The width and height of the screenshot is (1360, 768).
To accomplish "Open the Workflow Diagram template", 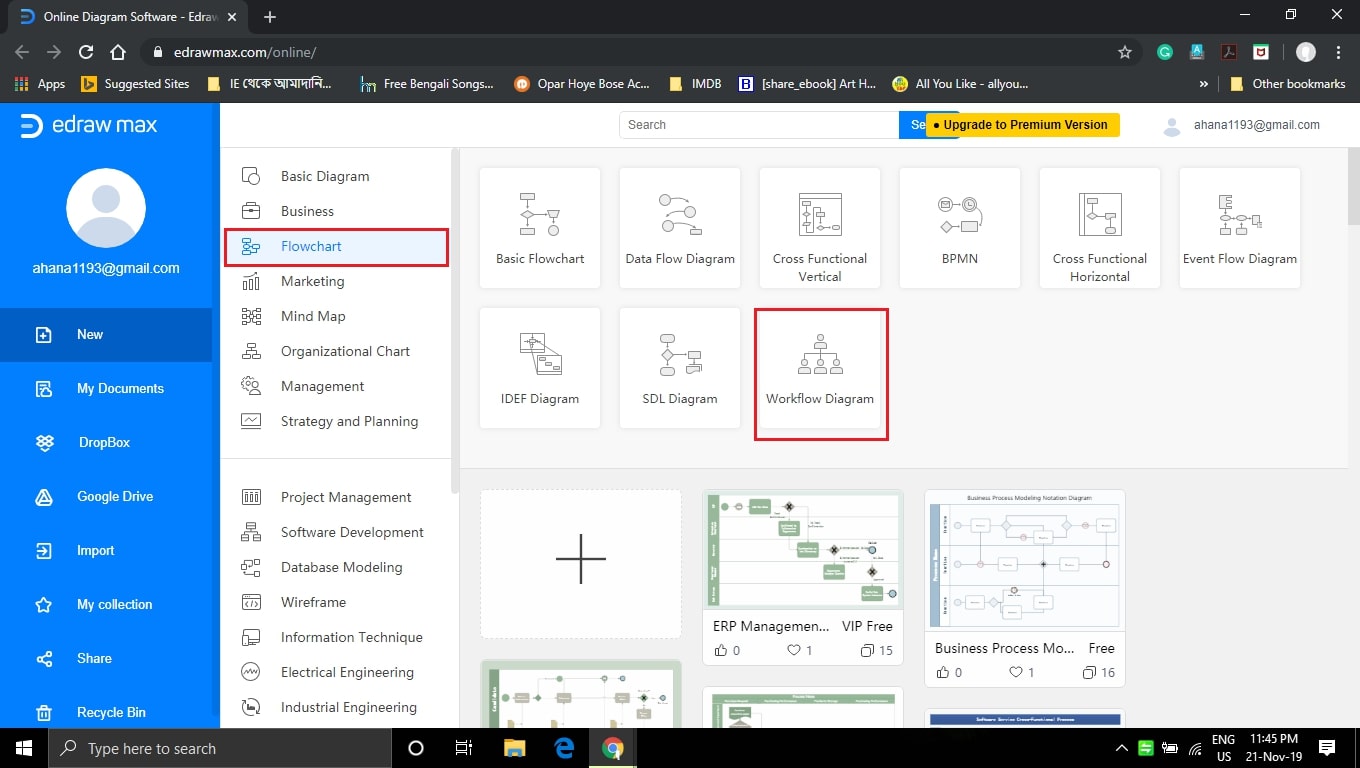I will (x=820, y=367).
